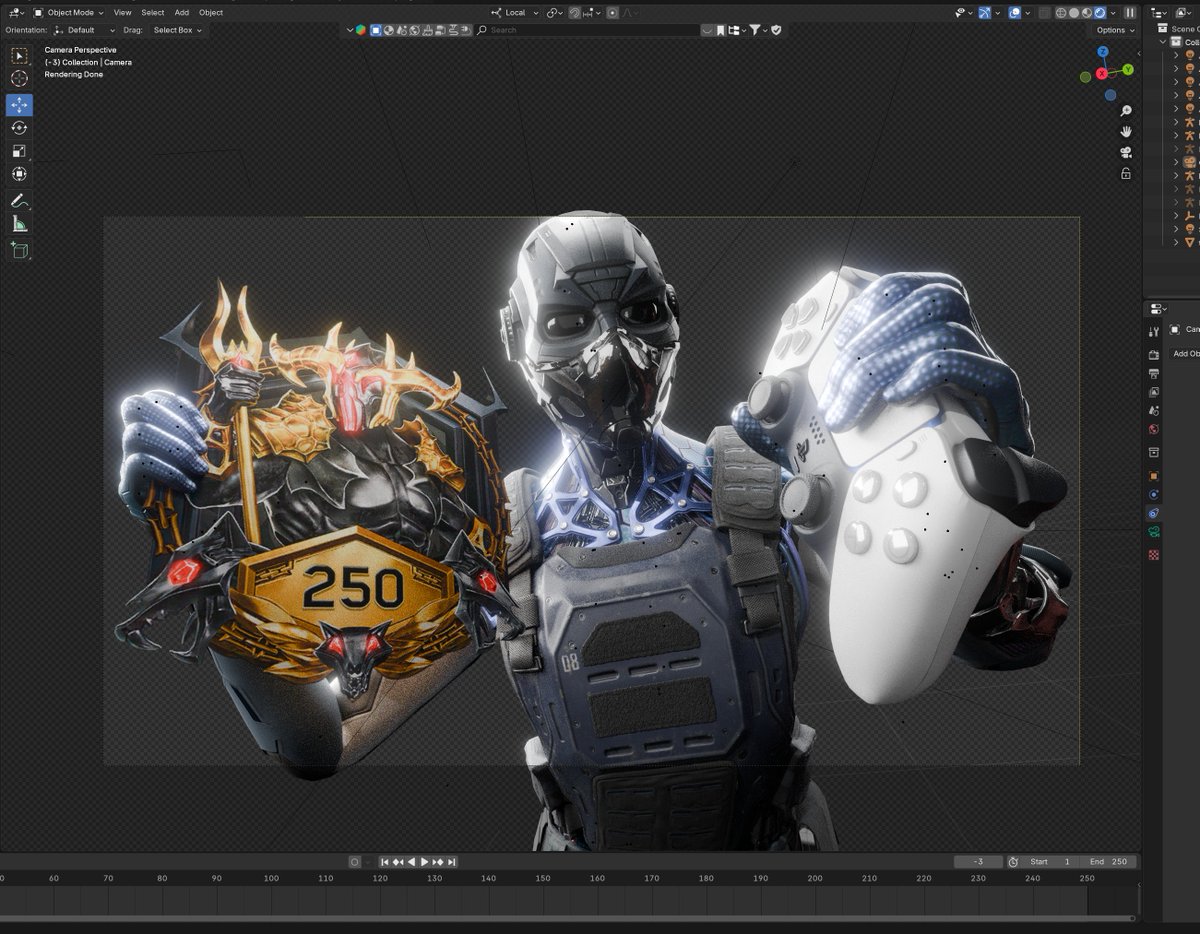
Task: Jump to the timeline start frame
Action: (385, 861)
